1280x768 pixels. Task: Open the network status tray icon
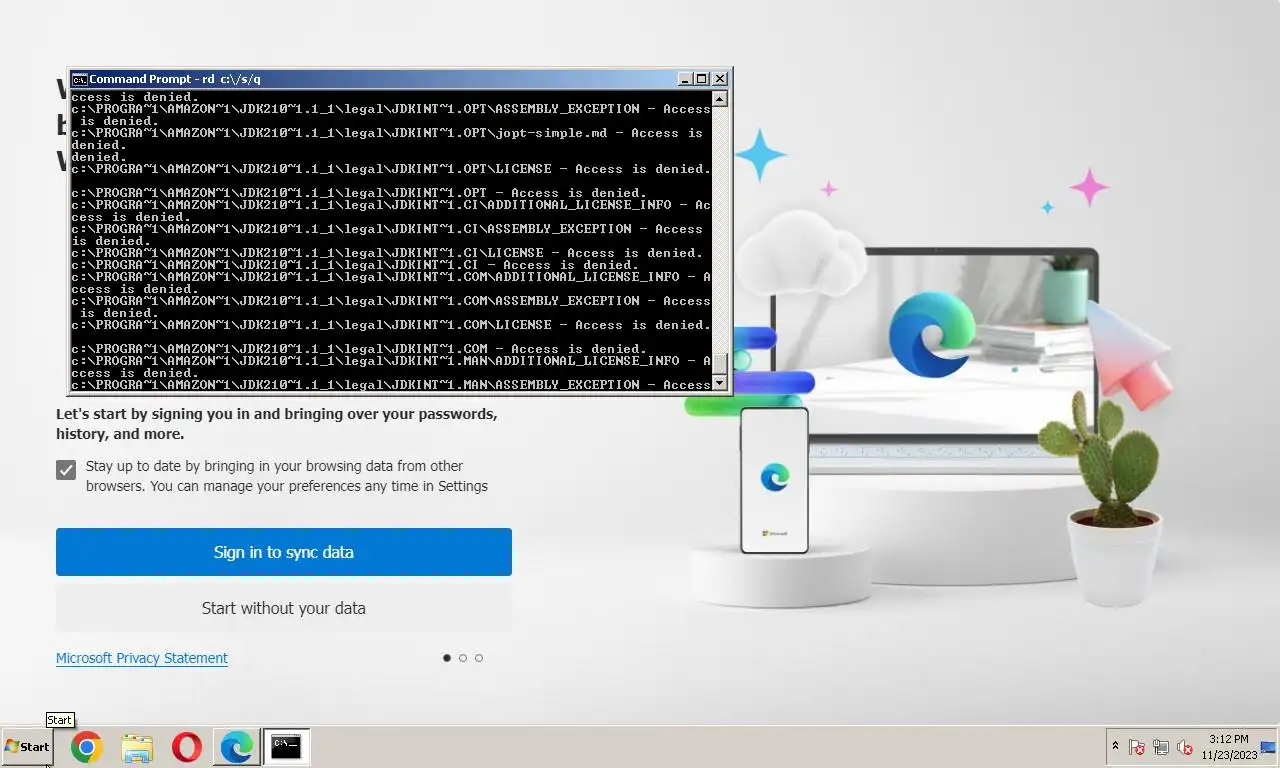pos(1161,747)
